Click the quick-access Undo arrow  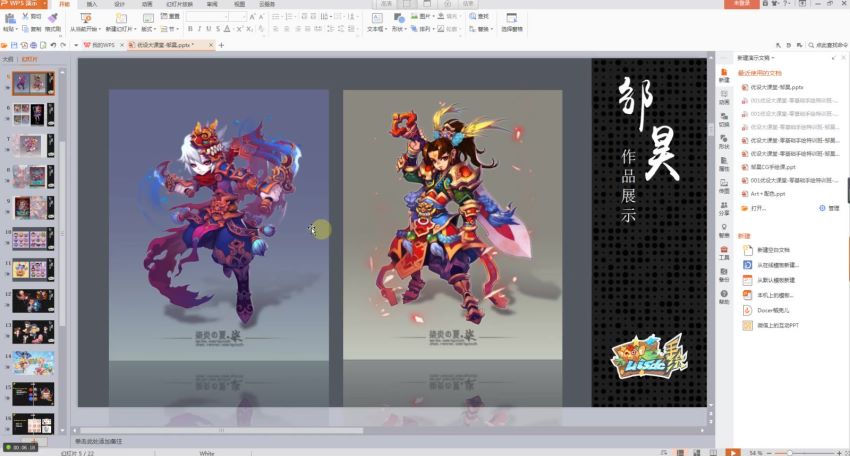point(53,45)
